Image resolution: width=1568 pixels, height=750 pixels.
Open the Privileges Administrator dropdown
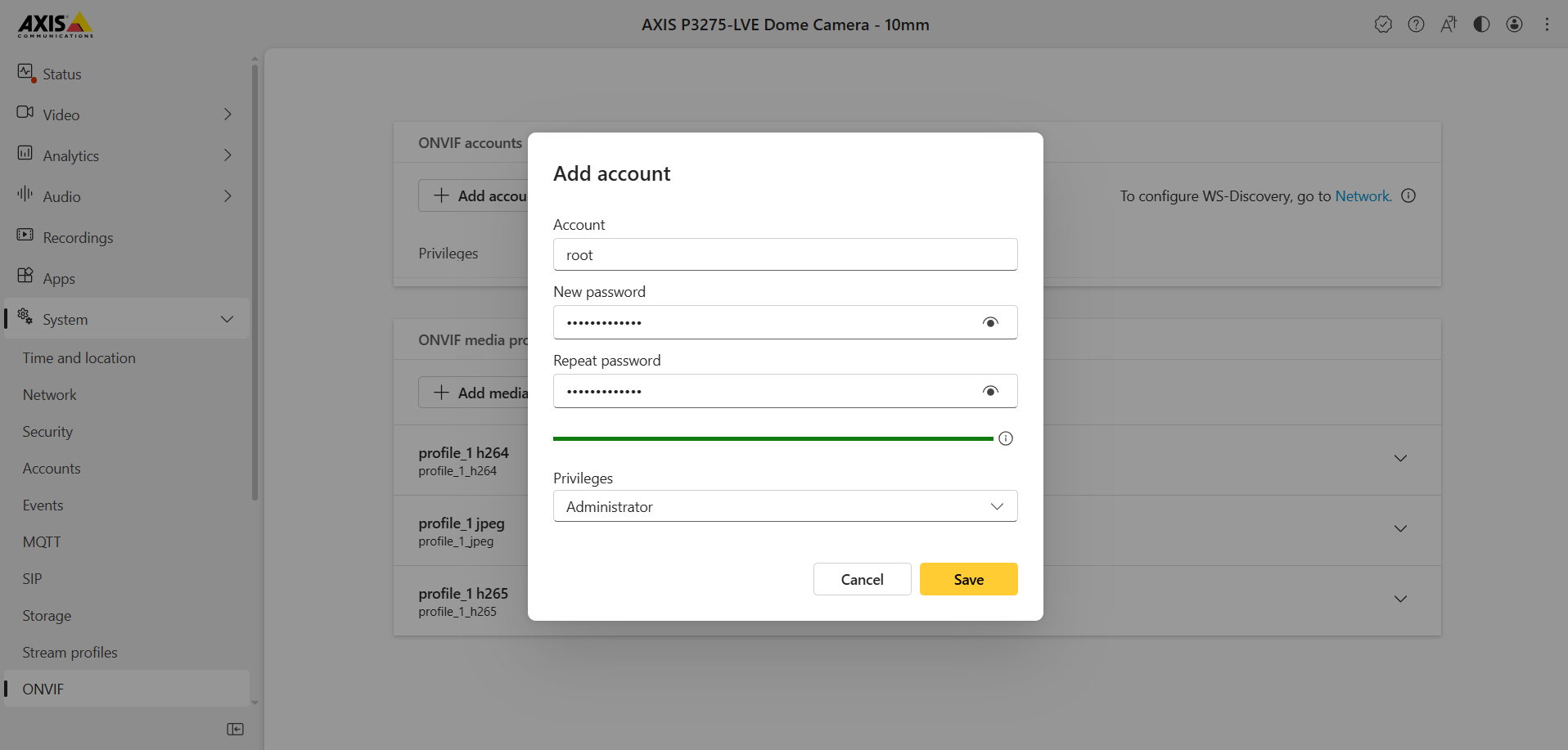[785, 506]
